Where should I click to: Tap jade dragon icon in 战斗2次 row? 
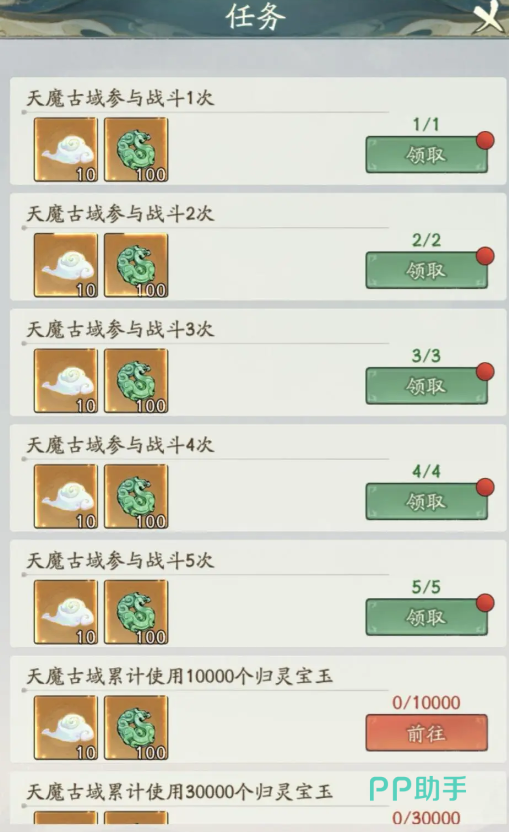[x=136, y=265]
